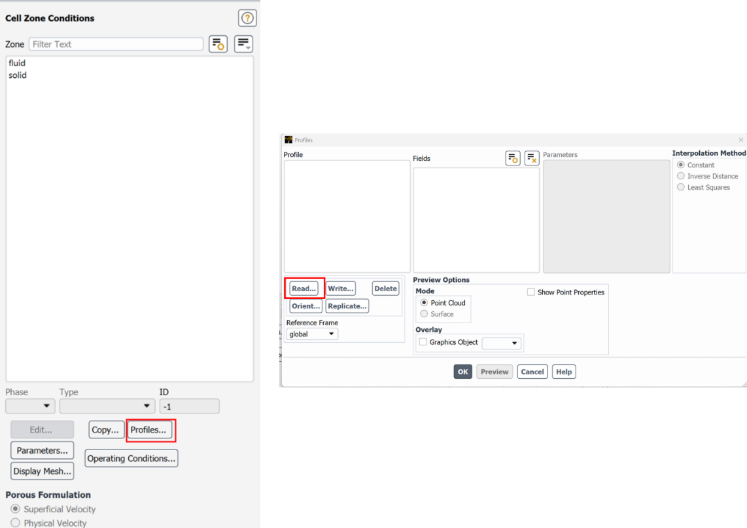
Task: Enable Show Point Properties checkbox
Action: coord(532,292)
